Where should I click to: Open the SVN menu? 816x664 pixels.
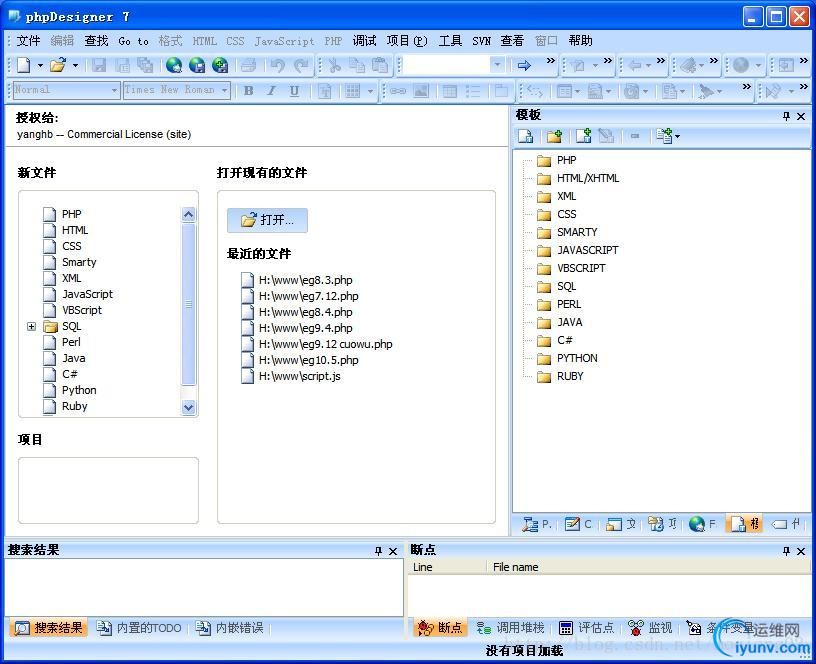pos(481,41)
